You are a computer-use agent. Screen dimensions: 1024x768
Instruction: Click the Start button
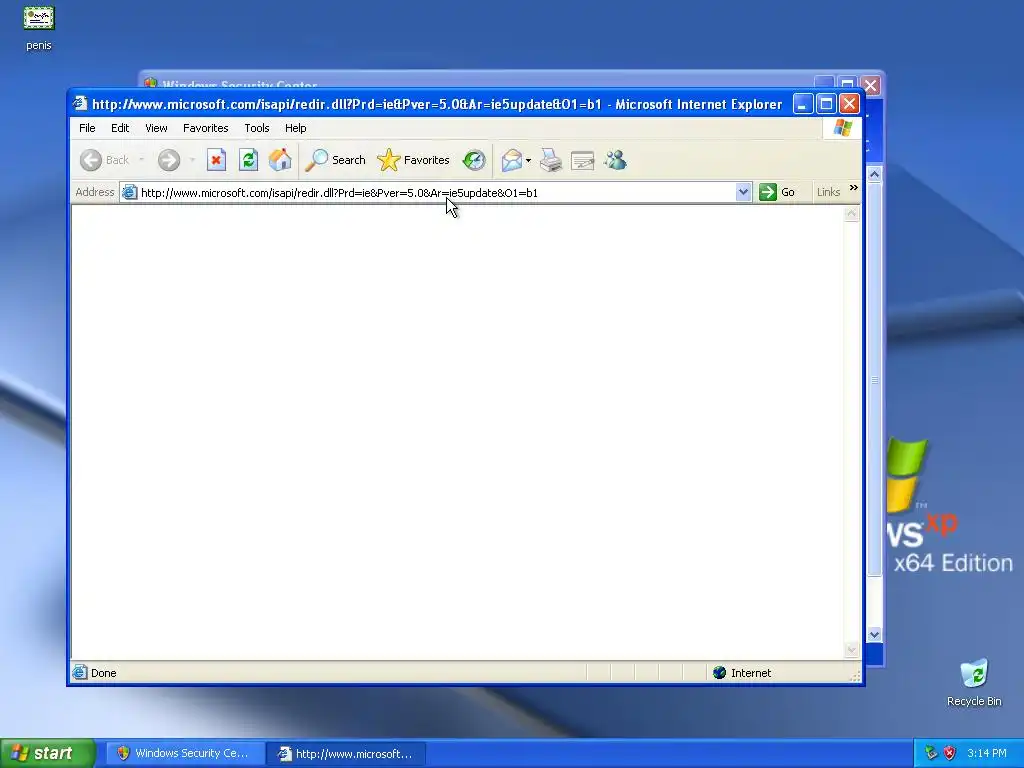(x=47, y=754)
